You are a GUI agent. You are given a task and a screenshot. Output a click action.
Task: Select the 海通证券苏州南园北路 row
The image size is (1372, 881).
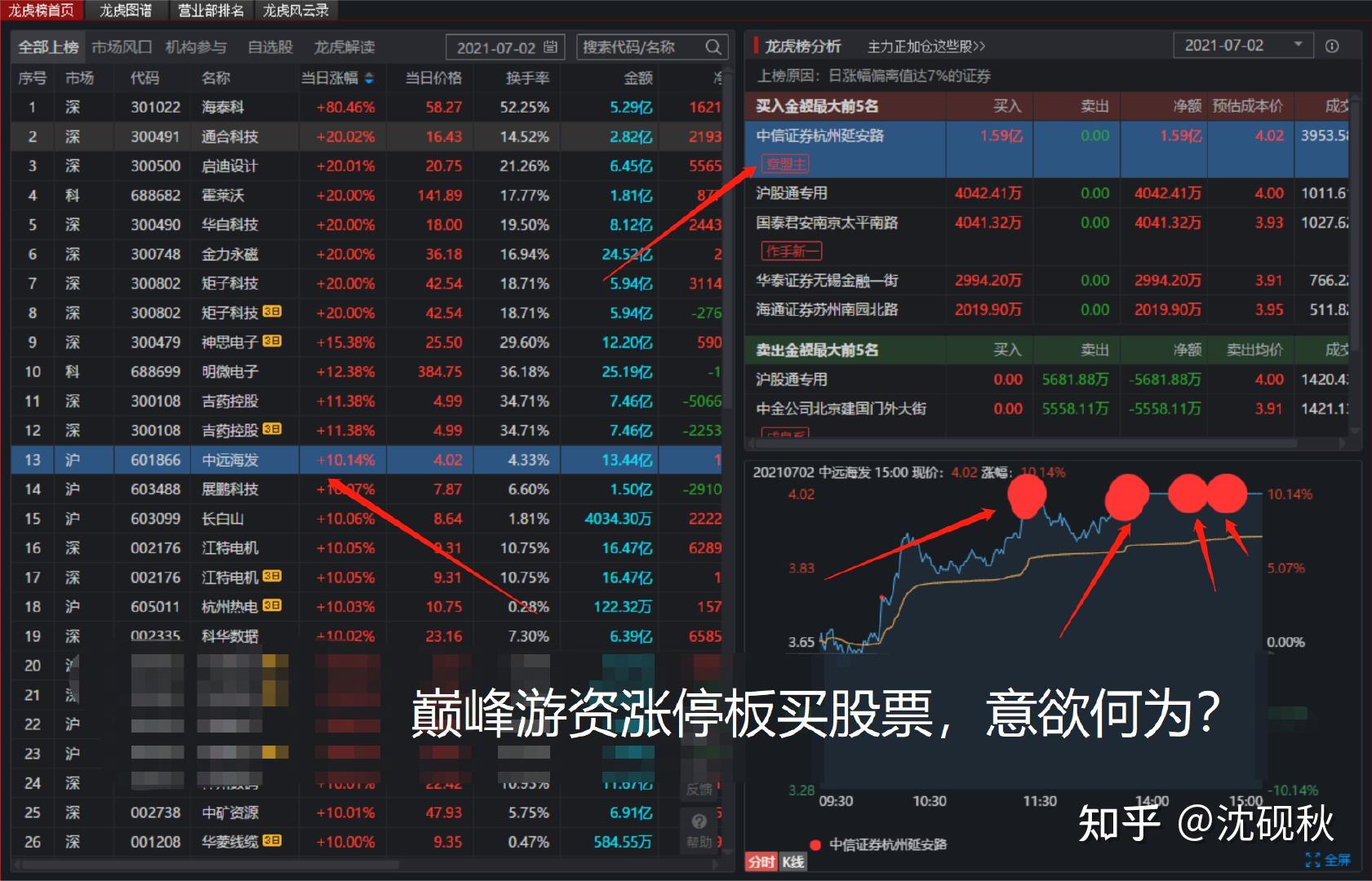point(1047,309)
